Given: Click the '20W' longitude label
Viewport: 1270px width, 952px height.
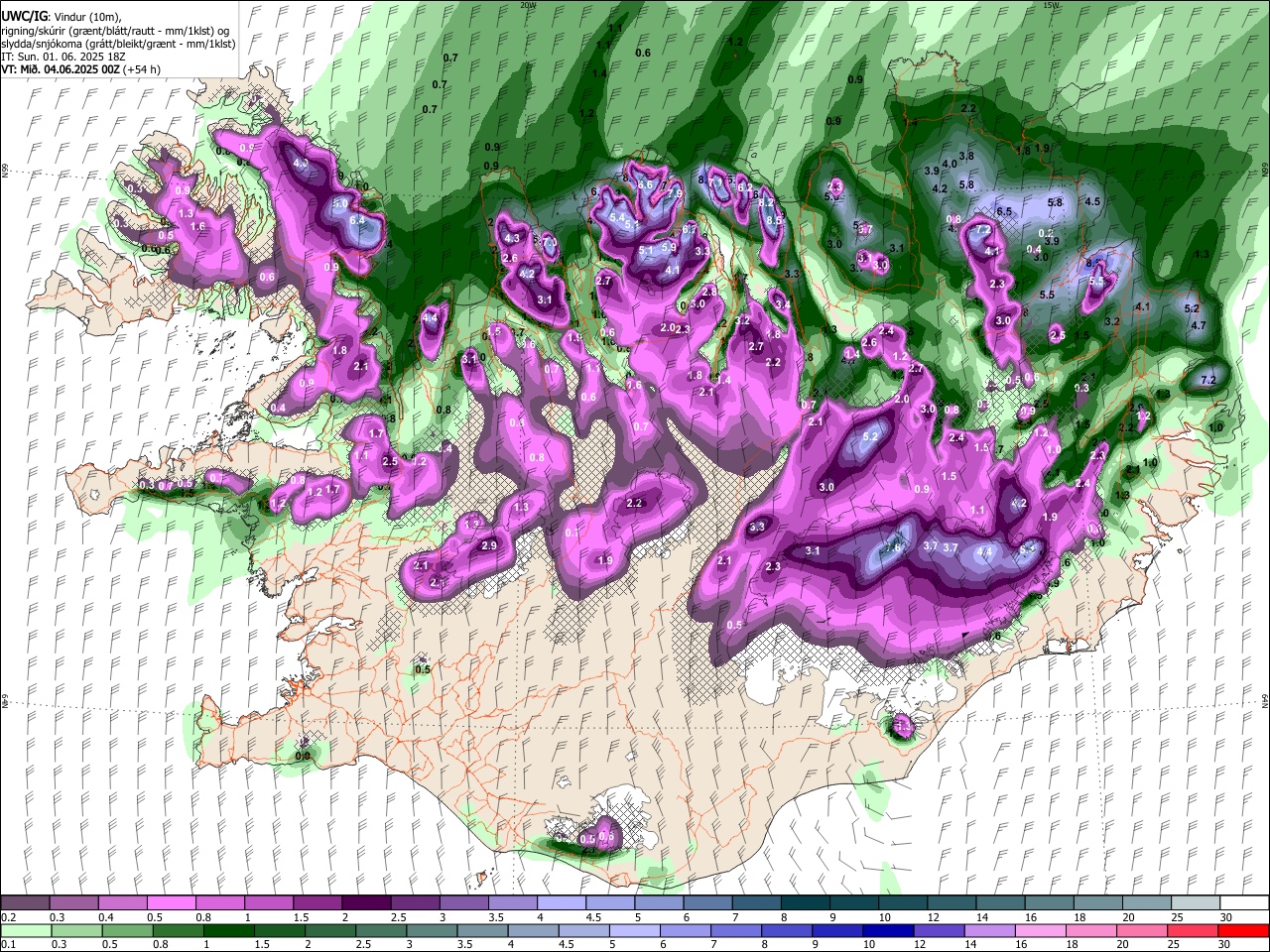Looking at the screenshot, I should pyautogui.click(x=527, y=5).
